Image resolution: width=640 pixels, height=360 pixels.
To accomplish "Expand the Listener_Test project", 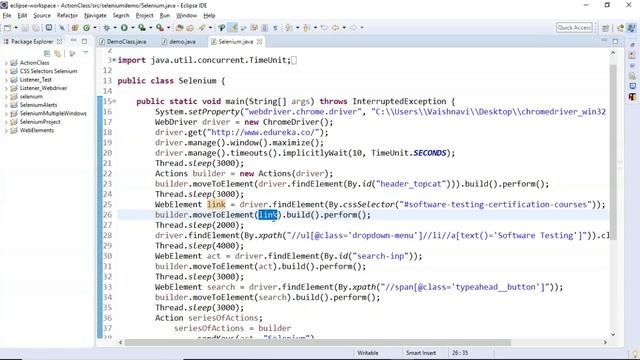I will [6, 80].
